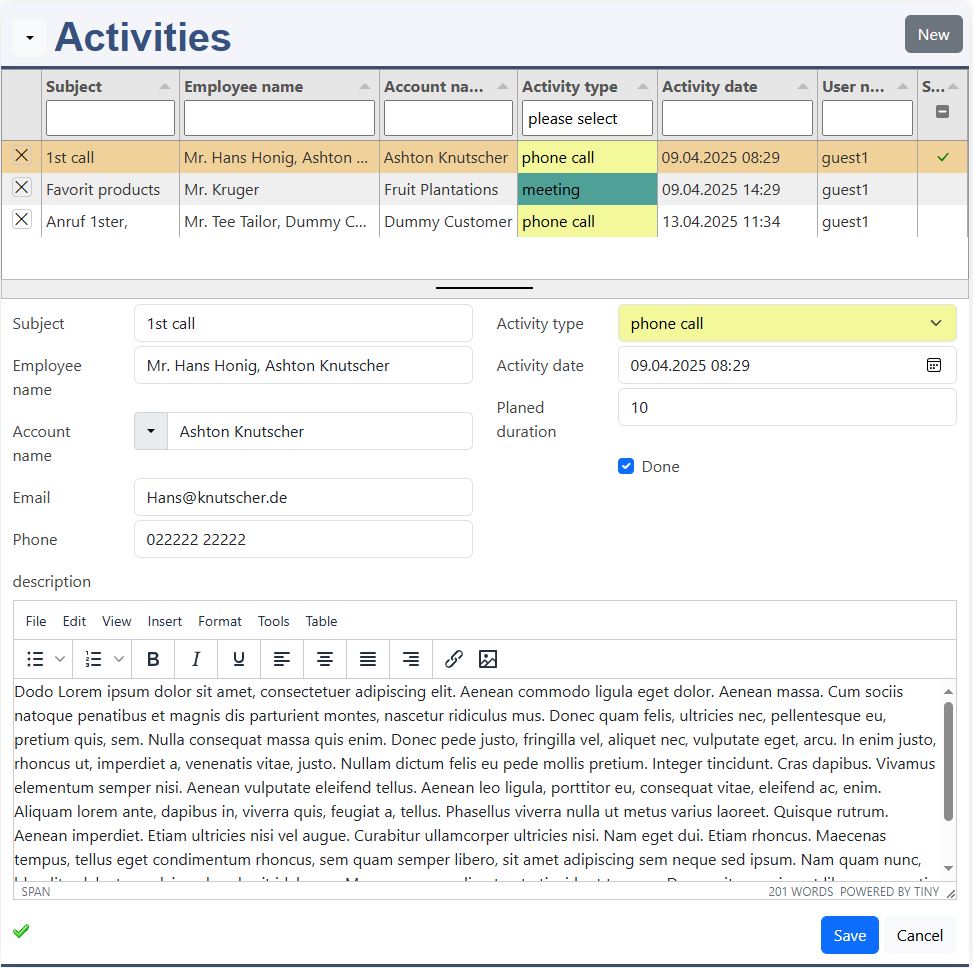Click the Save button
The height and width of the screenshot is (968, 973).
pyautogui.click(x=849, y=935)
